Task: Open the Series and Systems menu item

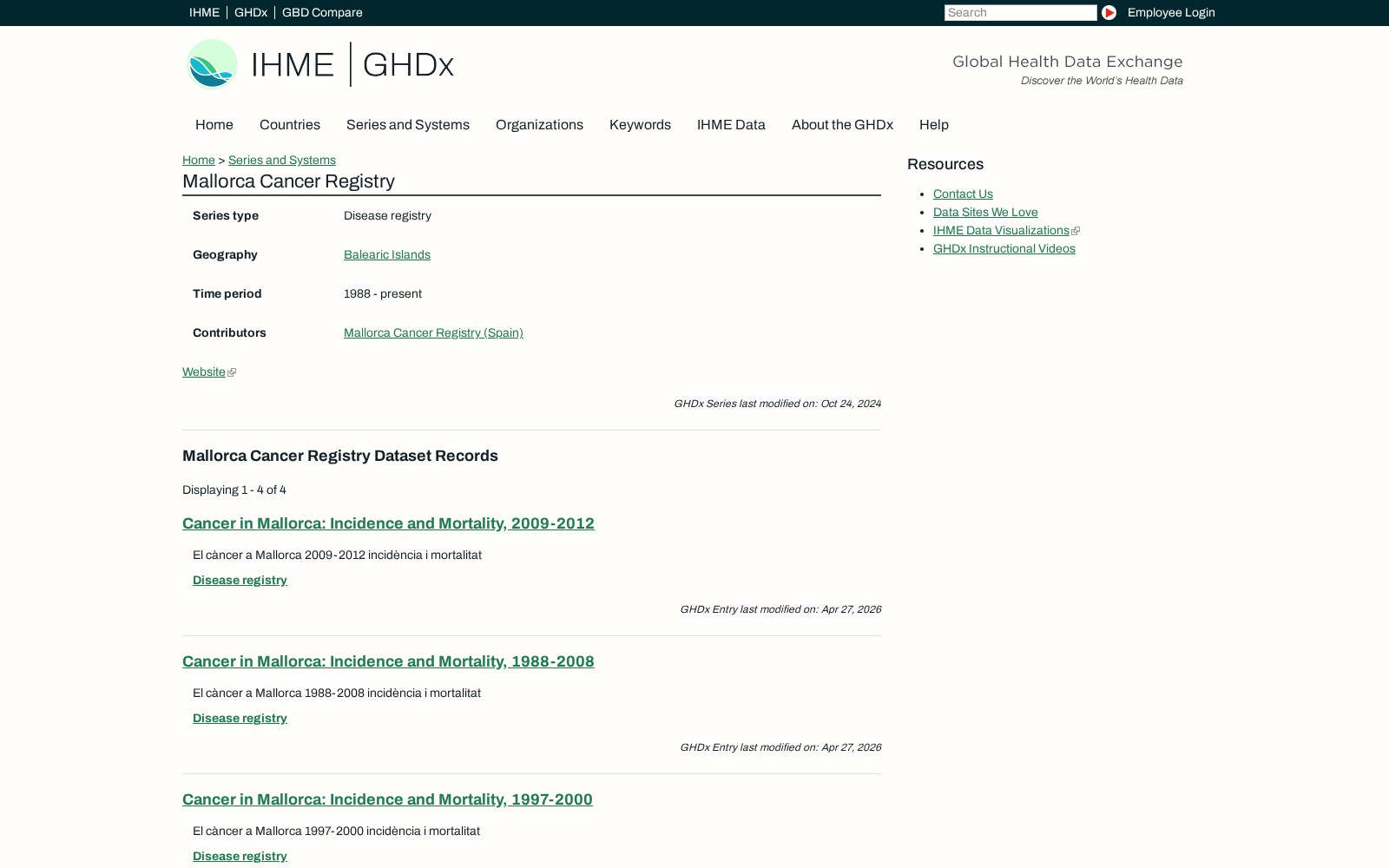Action: tap(408, 125)
